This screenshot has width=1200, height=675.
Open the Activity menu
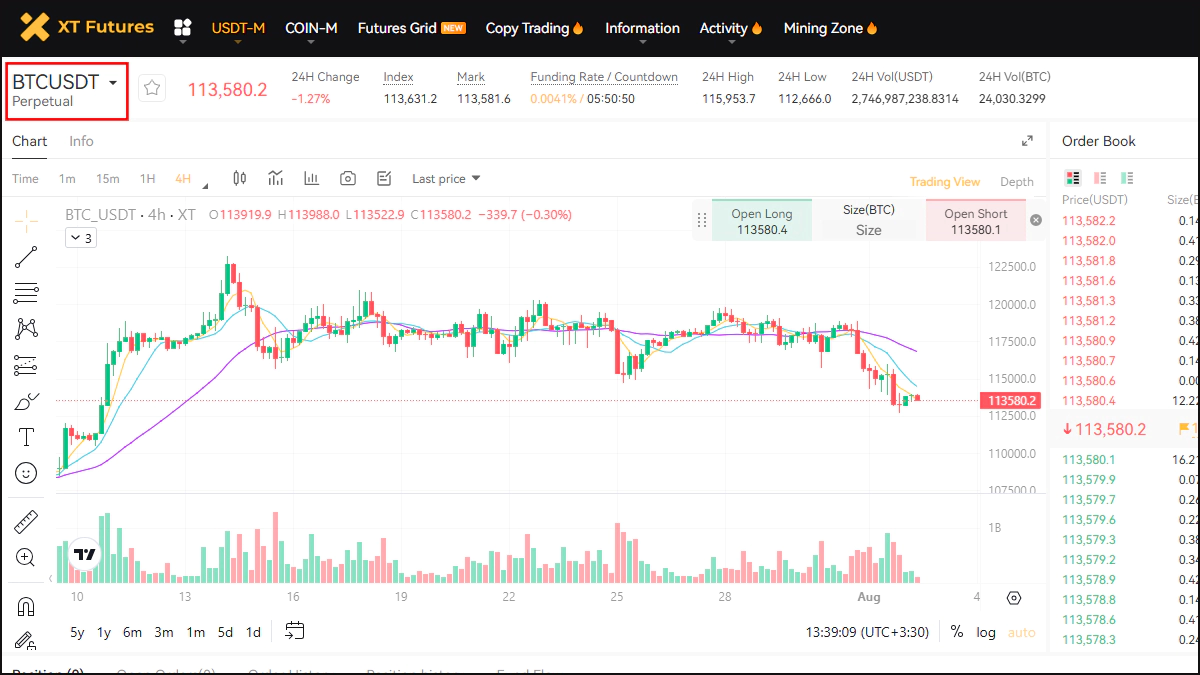coord(731,28)
